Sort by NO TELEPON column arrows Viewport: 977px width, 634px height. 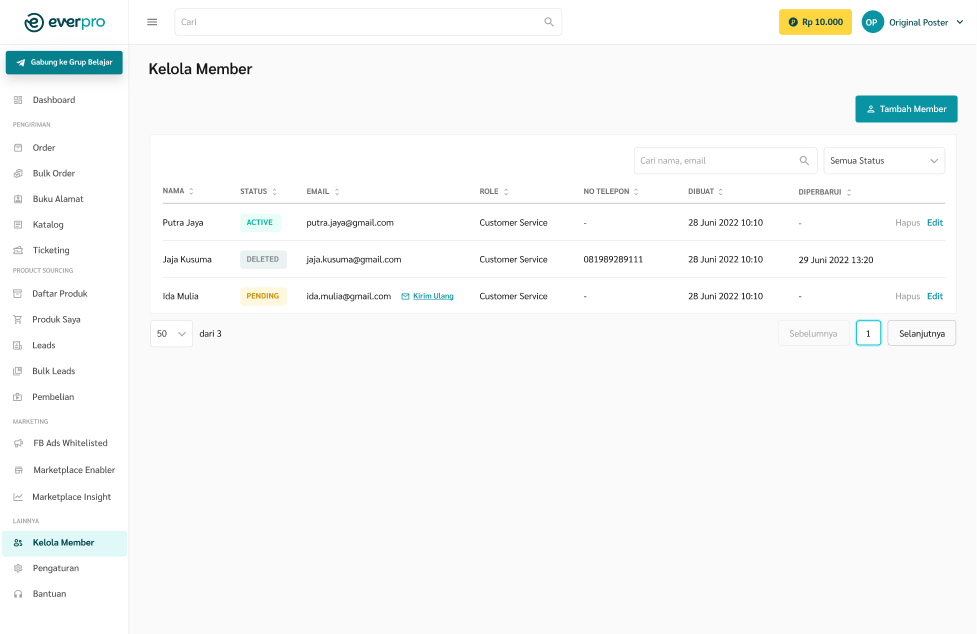tap(636, 191)
